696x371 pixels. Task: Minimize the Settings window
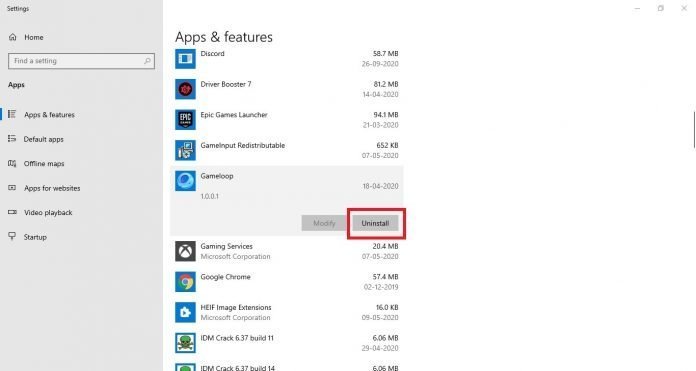coord(637,8)
